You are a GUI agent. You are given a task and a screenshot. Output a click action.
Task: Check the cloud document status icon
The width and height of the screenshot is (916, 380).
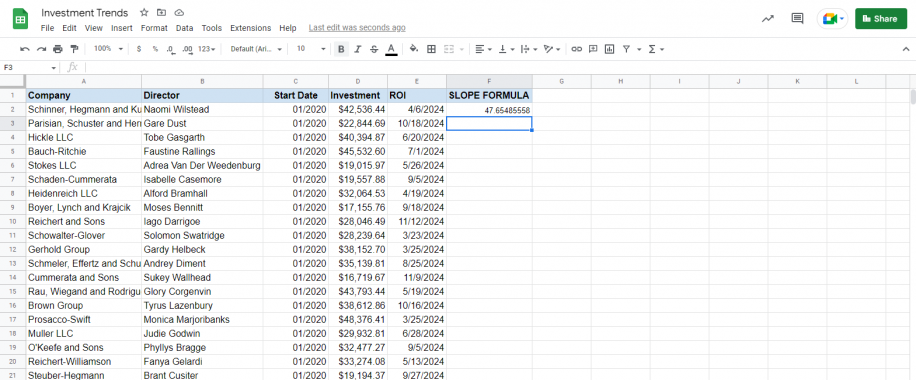[179, 12]
